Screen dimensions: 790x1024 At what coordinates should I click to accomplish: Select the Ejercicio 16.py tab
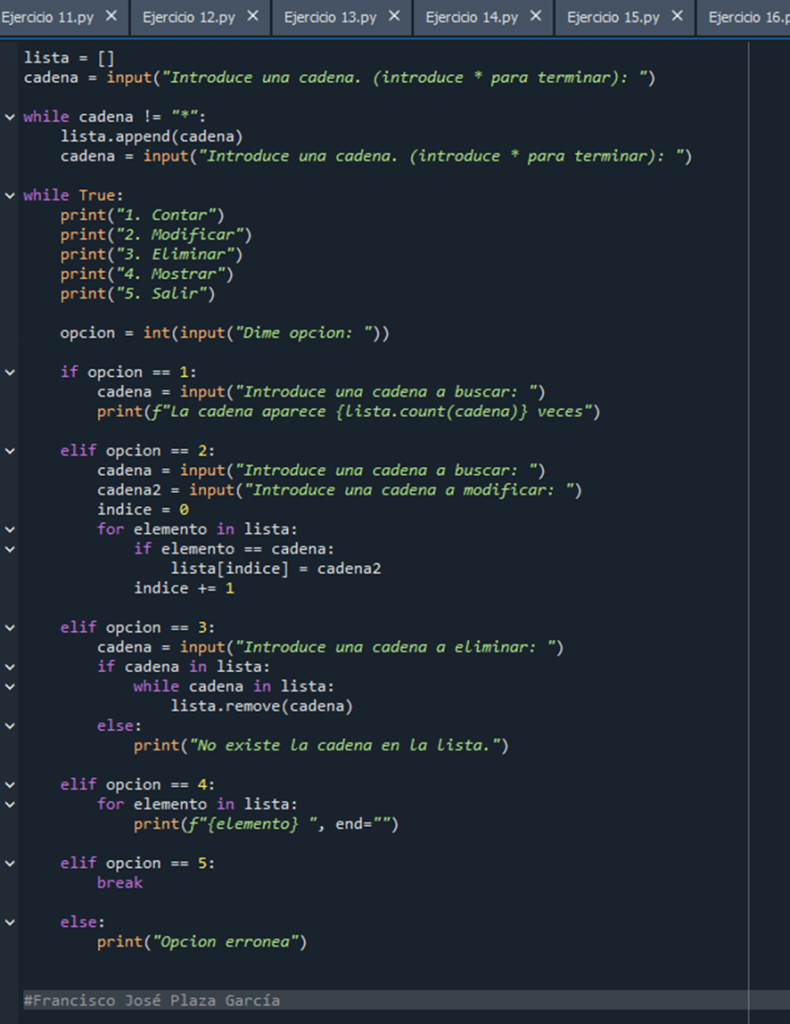click(x=748, y=17)
